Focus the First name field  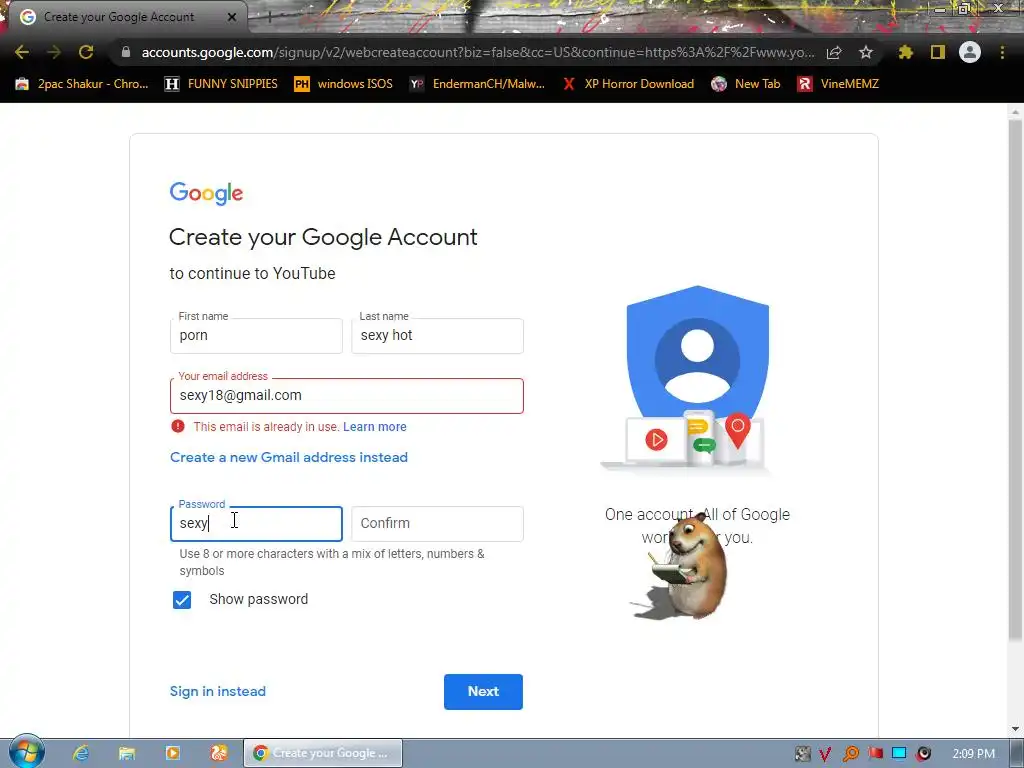pos(256,336)
